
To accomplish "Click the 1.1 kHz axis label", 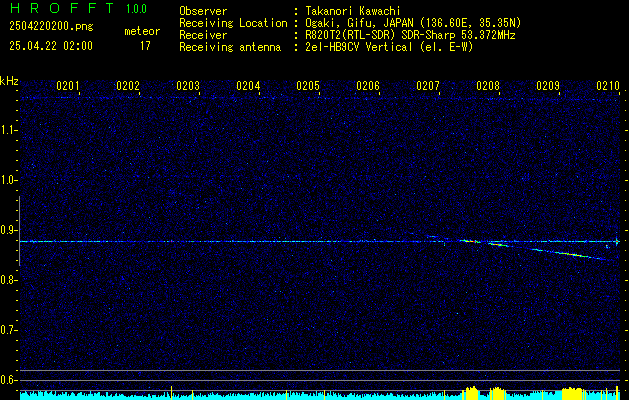I will click(9, 130).
